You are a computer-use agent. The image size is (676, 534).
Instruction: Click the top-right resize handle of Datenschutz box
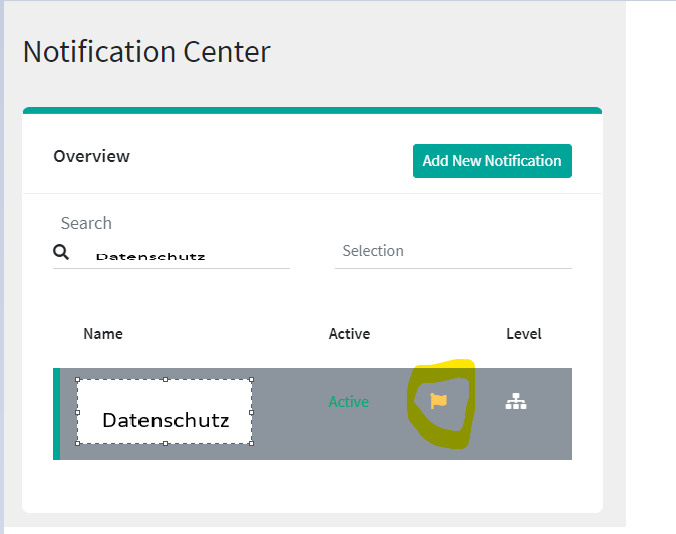(x=251, y=380)
